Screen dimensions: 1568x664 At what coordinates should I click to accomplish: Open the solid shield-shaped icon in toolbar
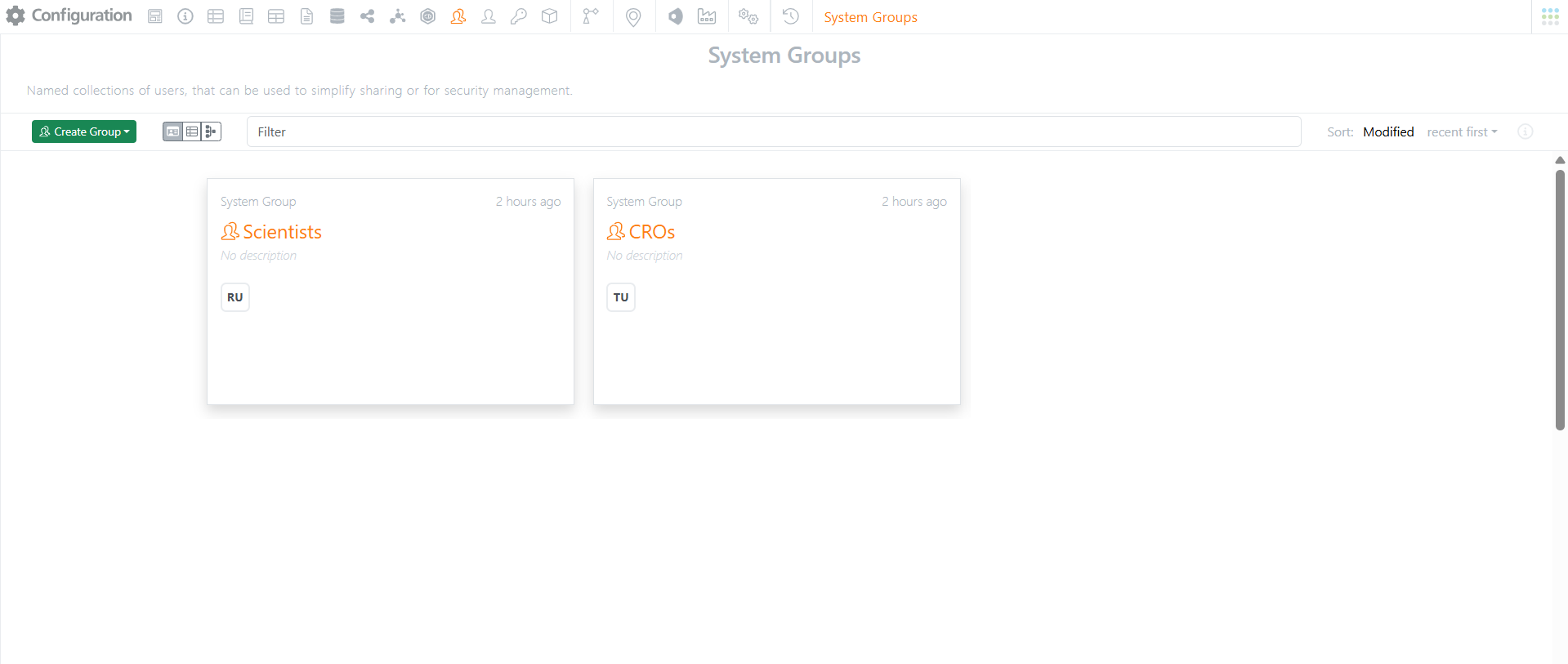point(676,16)
